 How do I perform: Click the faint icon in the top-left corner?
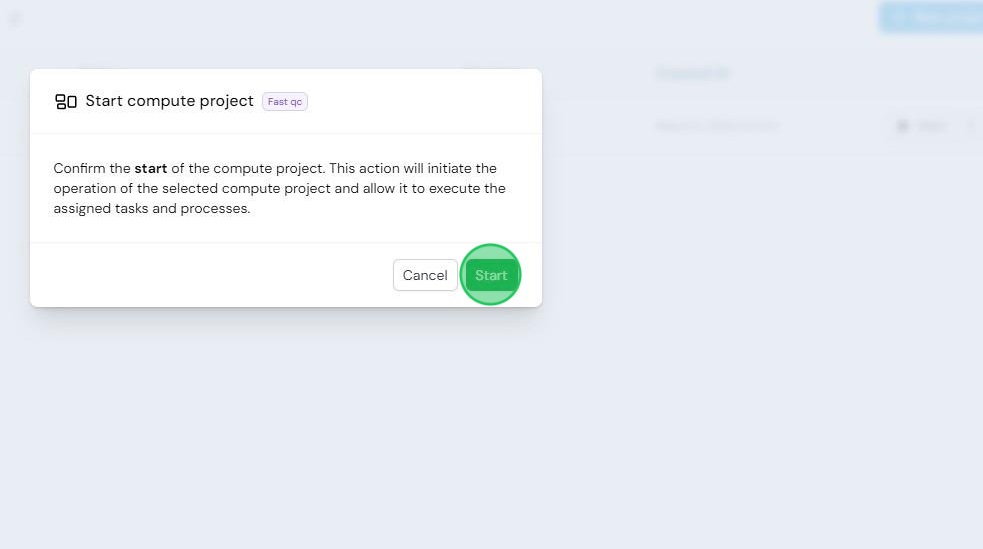[x=15, y=19]
